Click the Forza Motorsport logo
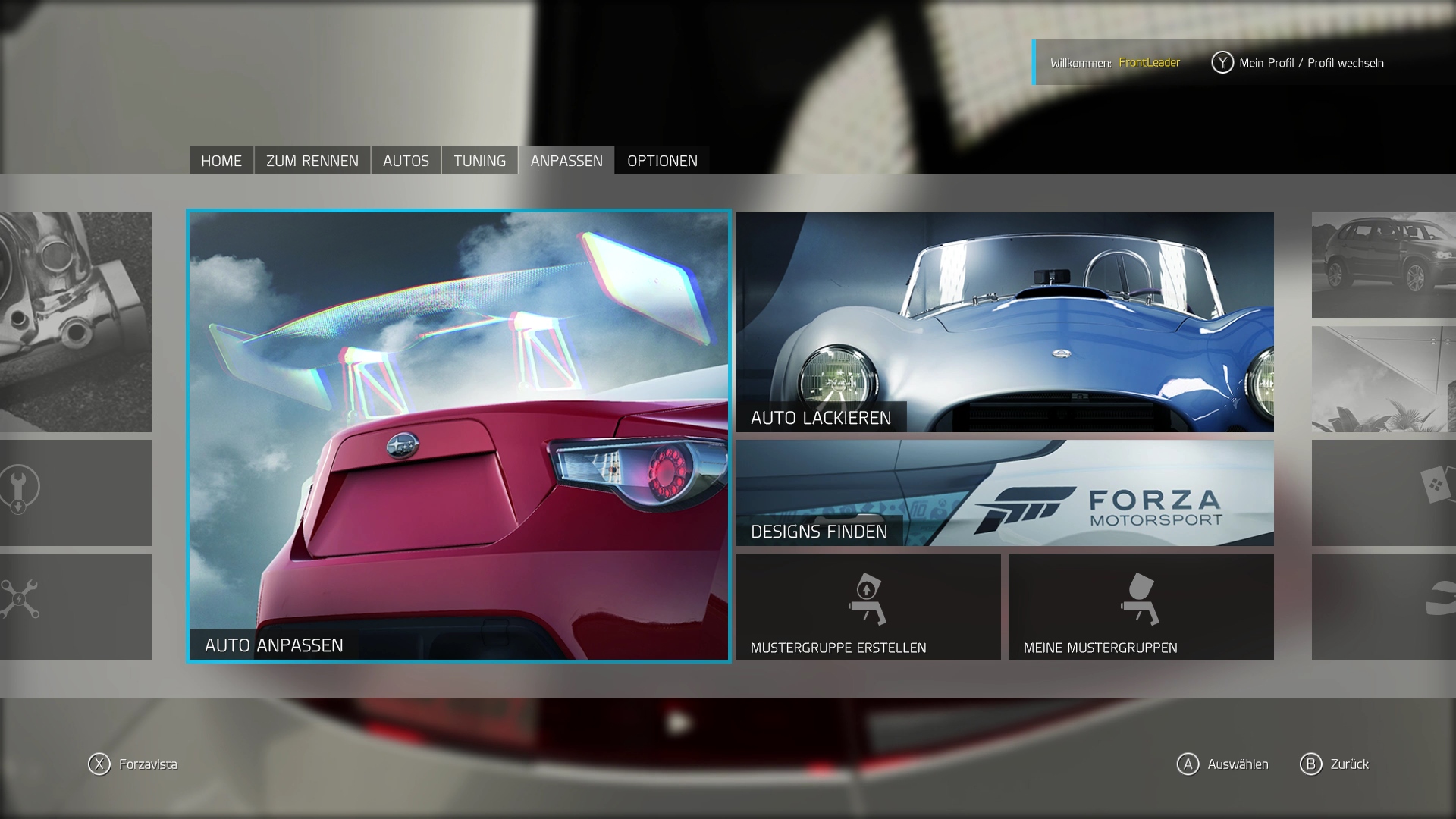This screenshot has width=1456, height=819. tap(1100, 508)
